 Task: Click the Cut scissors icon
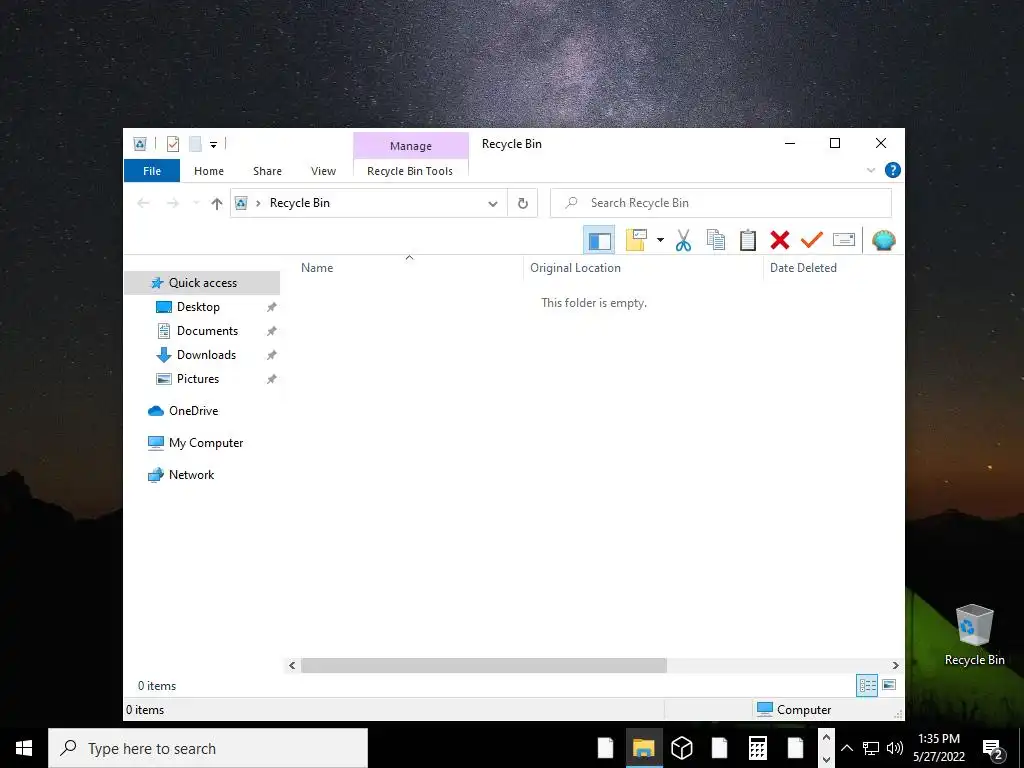(x=683, y=240)
